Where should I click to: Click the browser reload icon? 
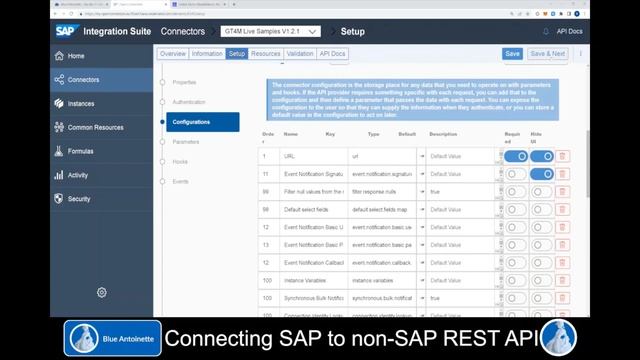(x=71, y=13)
